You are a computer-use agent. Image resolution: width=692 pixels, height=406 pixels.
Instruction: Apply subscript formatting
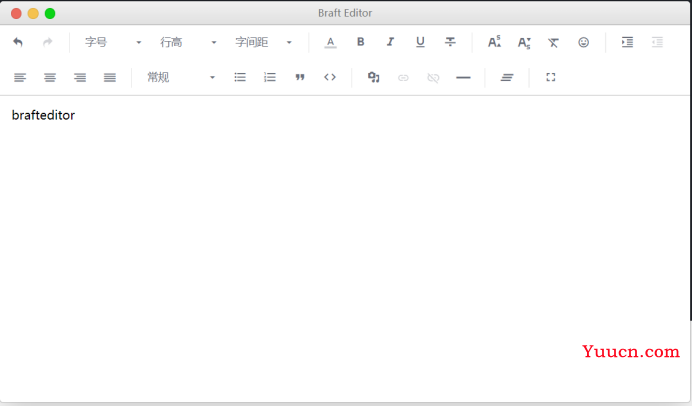click(524, 42)
